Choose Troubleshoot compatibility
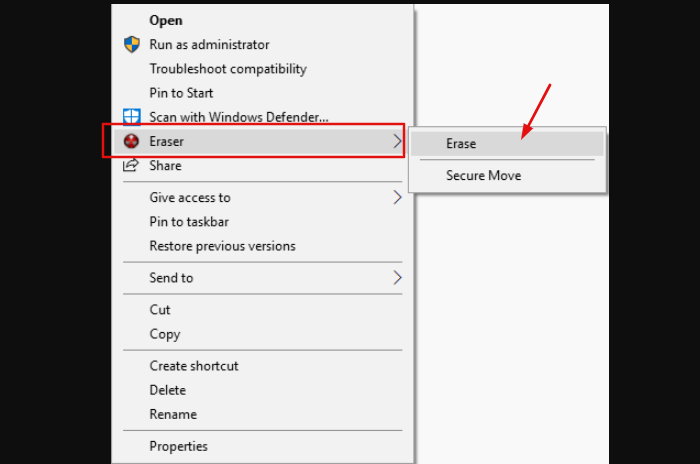The height and width of the screenshot is (464, 700). pos(228,69)
